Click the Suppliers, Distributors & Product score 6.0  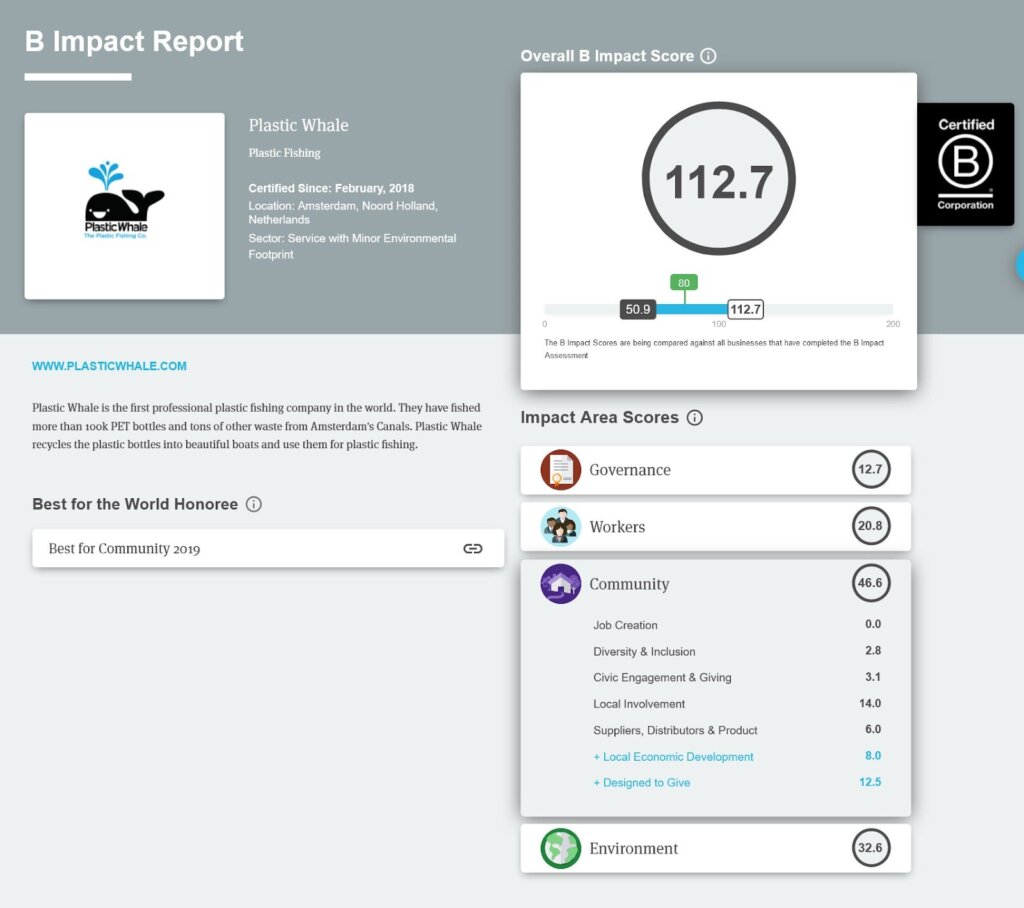click(x=873, y=729)
